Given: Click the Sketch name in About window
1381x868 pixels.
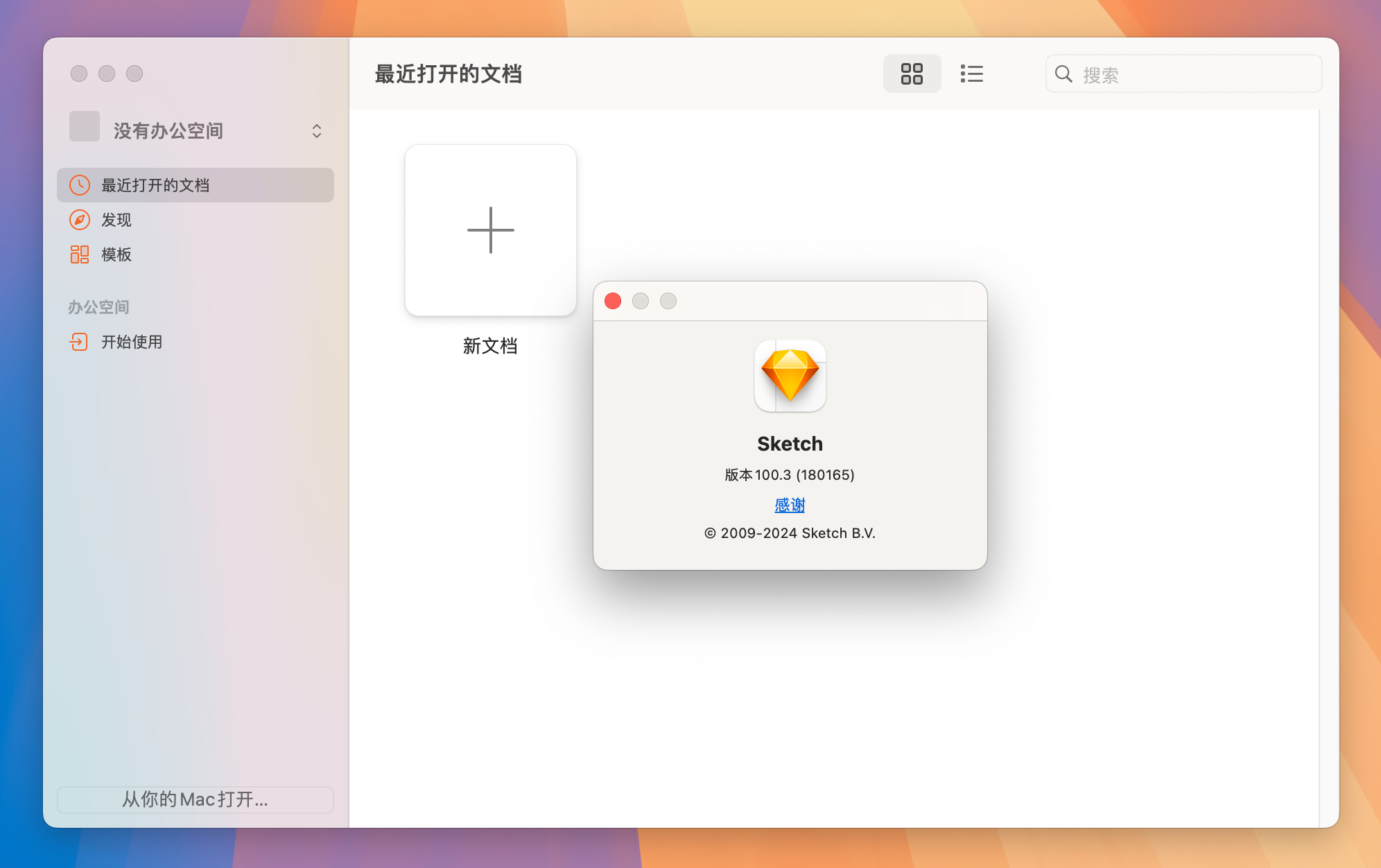Looking at the screenshot, I should pos(790,444).
